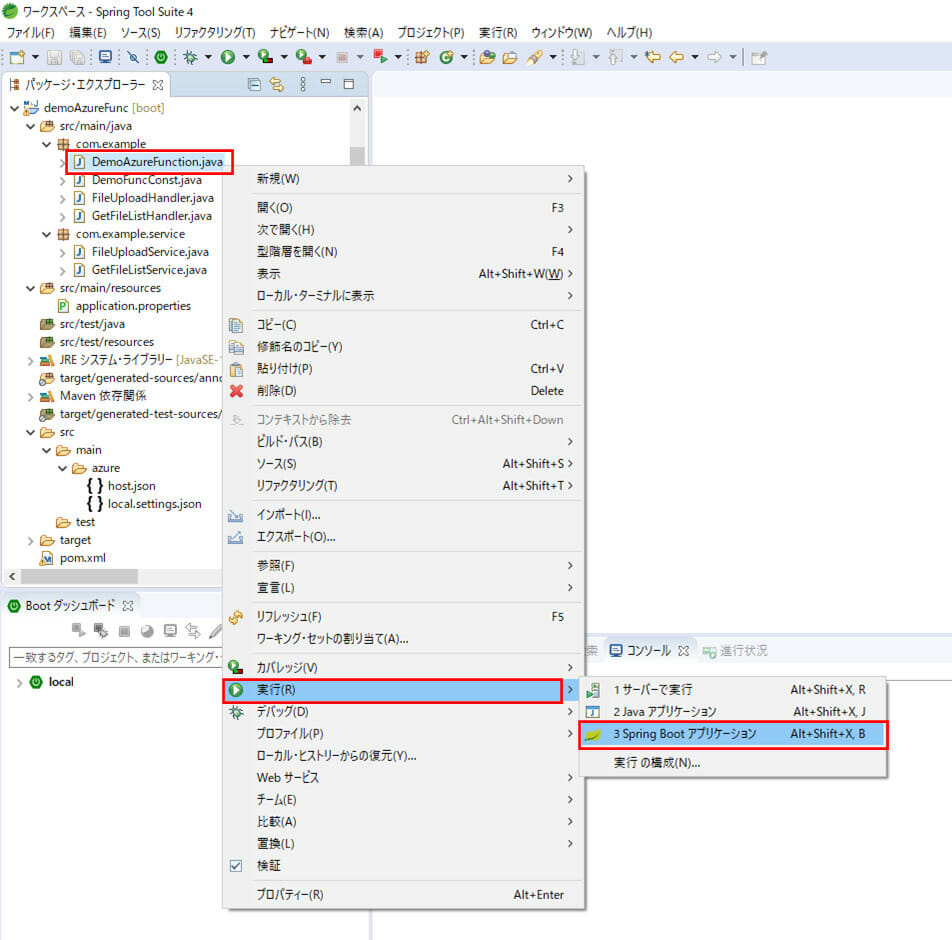Open the Run toolbar button dropdown arrow
The height and width of the screenshot is (940, 952).
[x=246, y=57]
